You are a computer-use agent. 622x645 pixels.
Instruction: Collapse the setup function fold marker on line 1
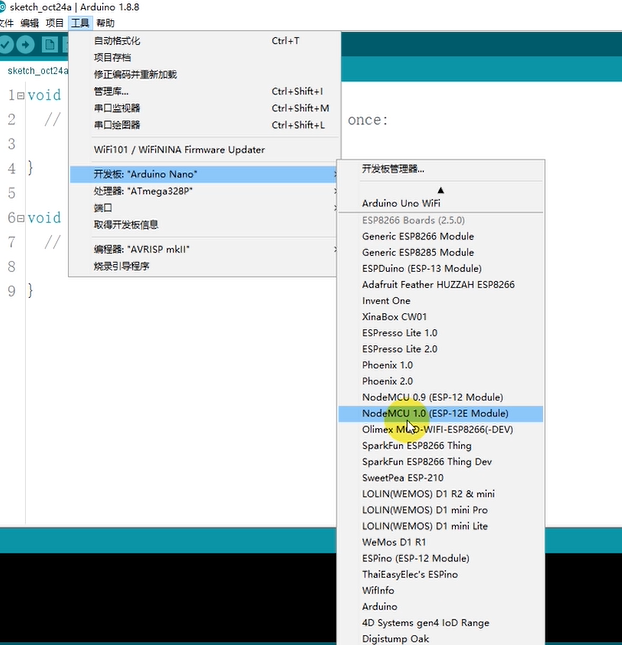[x=21, y=95]
